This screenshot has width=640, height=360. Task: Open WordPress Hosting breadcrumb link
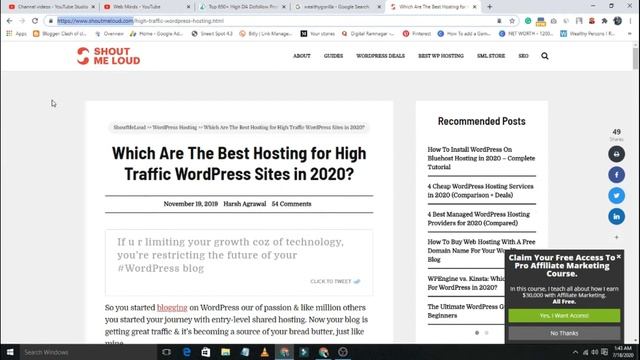click(175, 127)
